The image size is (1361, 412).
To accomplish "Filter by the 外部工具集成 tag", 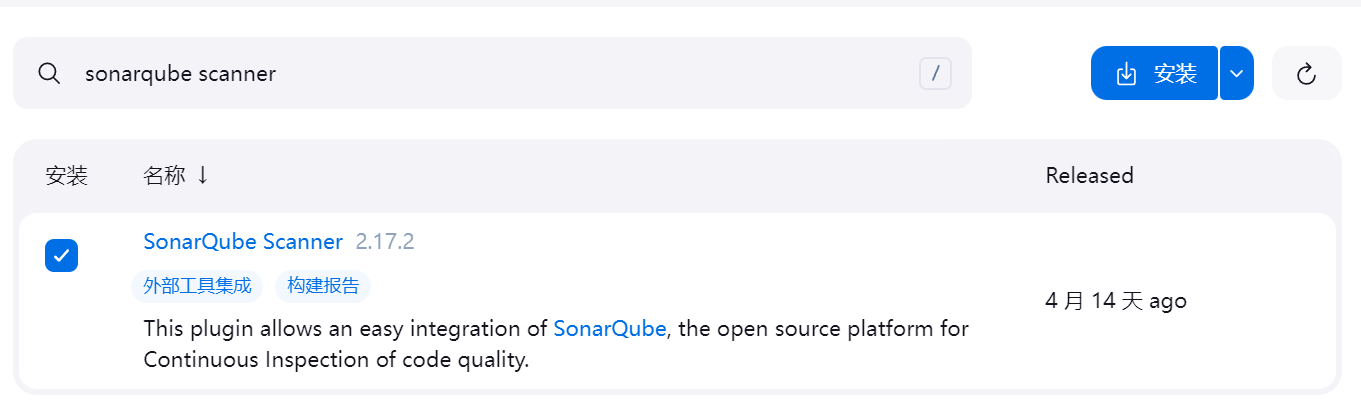I will [197, 286].
